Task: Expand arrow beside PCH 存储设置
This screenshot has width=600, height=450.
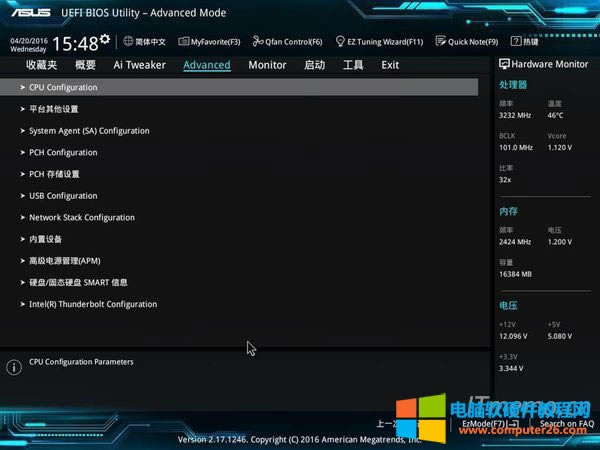Action: (x=23, y=174)
